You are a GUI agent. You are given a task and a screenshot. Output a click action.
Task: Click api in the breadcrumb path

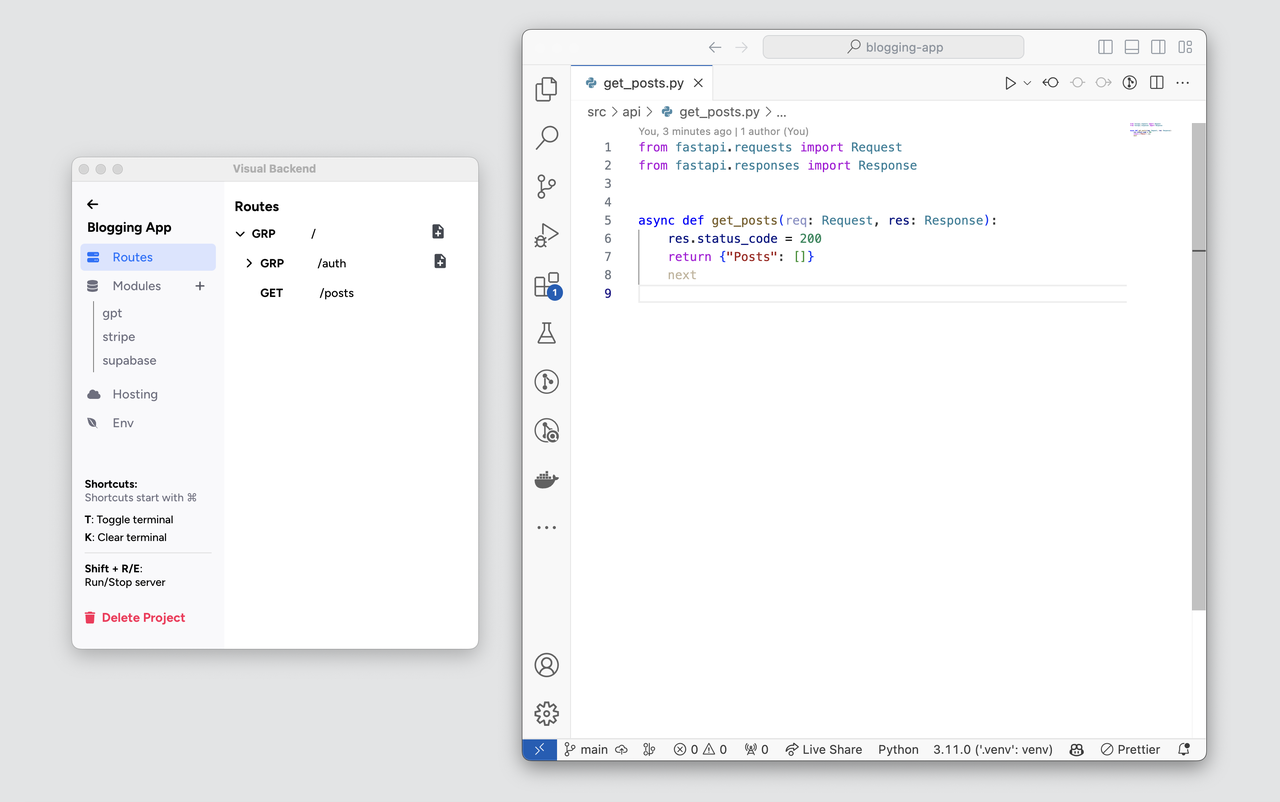pyautogui.click(x=630, y=112)
